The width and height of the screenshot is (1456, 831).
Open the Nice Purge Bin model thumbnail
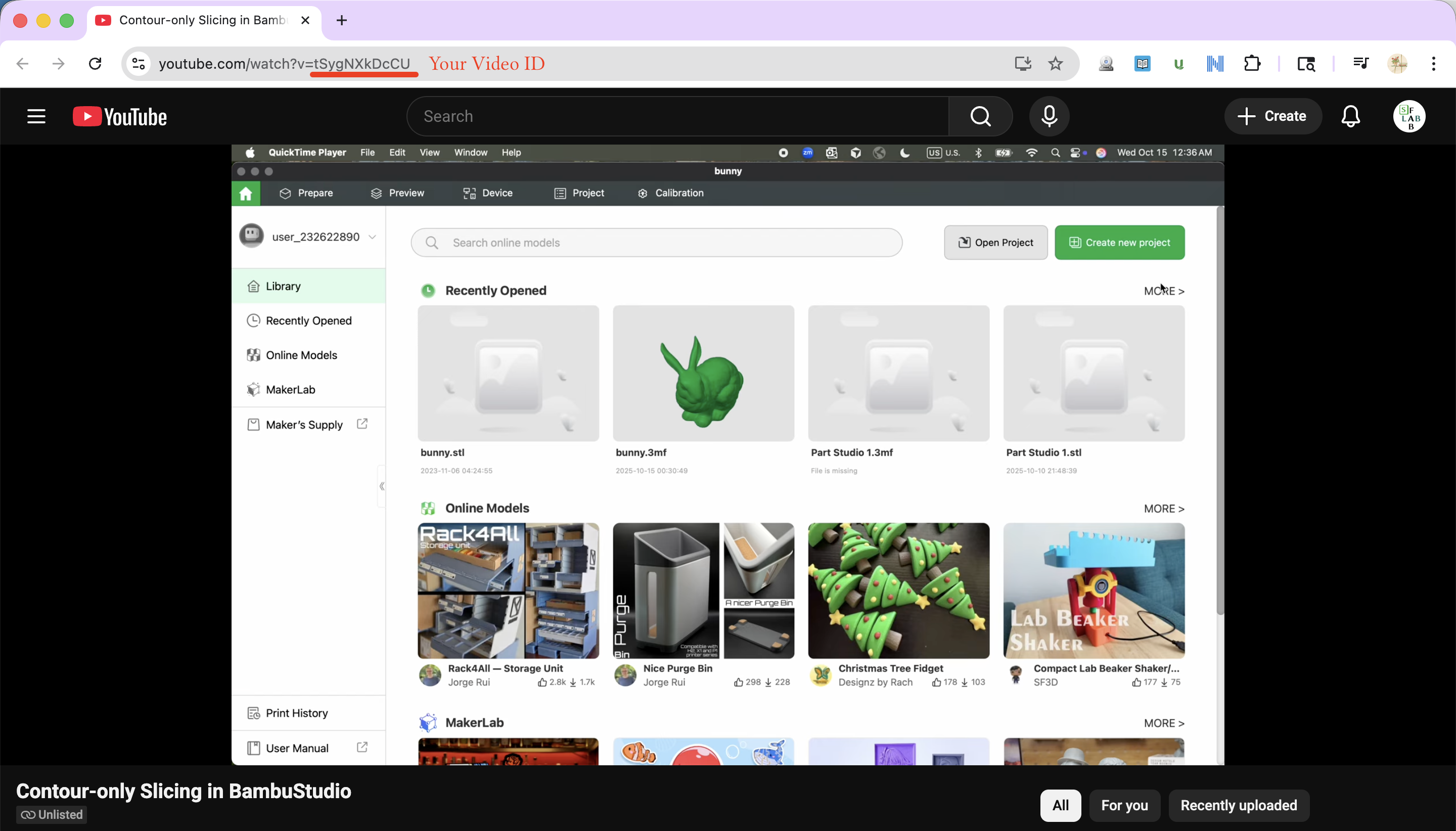pos(703,591)
